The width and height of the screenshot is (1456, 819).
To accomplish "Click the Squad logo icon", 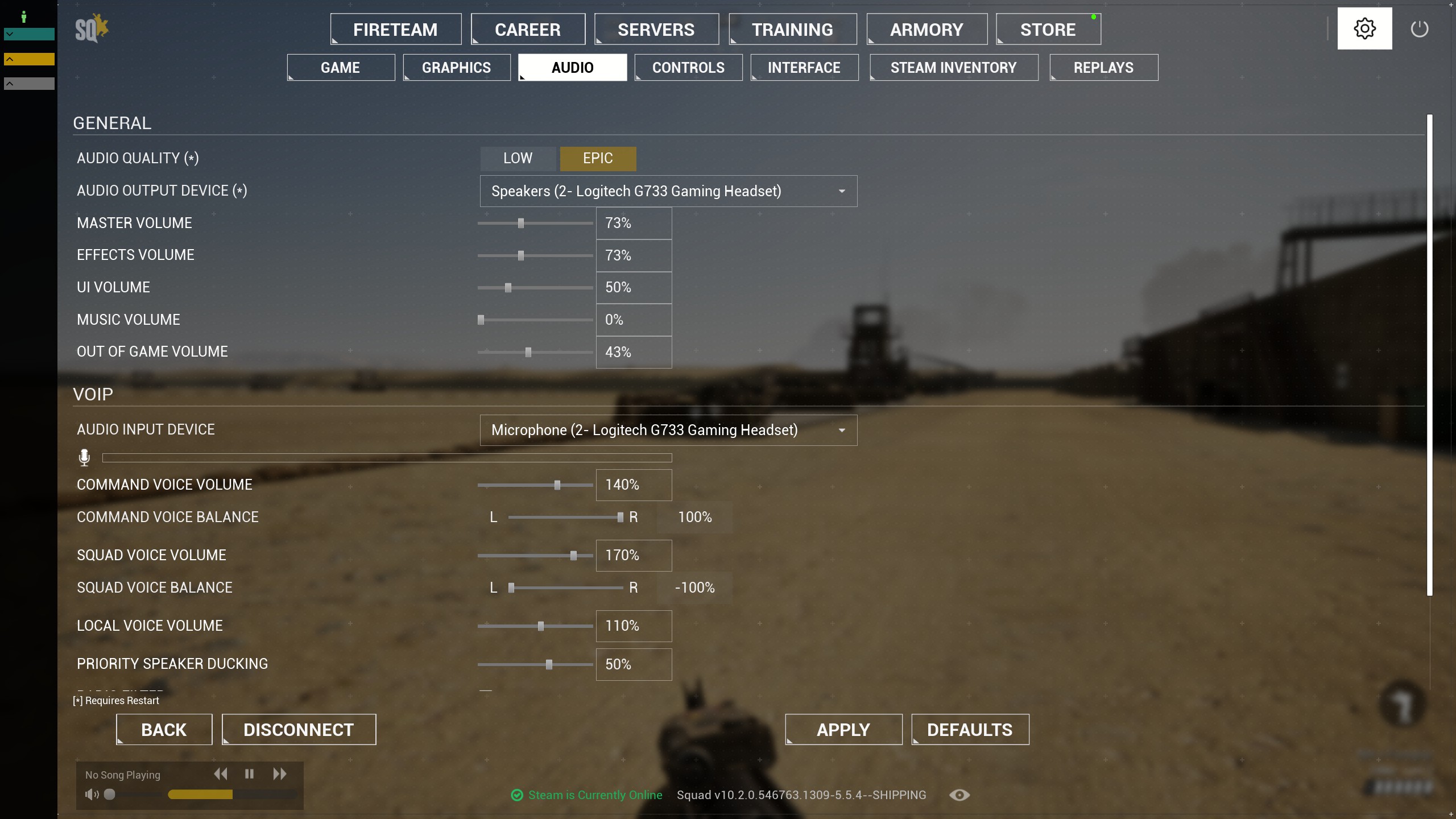I will (x=91, y=28).
